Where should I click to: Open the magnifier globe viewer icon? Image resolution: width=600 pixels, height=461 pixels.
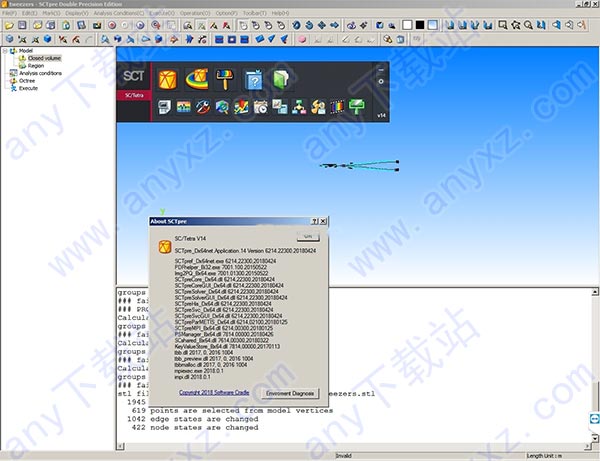222,107
